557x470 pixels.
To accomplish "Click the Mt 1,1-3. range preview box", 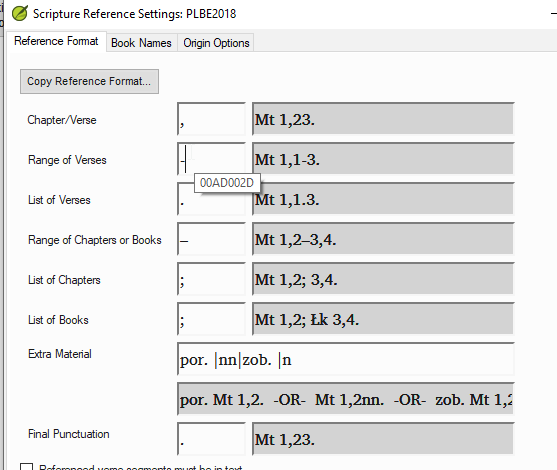I will pyautogui.click(x=383, y=159).
